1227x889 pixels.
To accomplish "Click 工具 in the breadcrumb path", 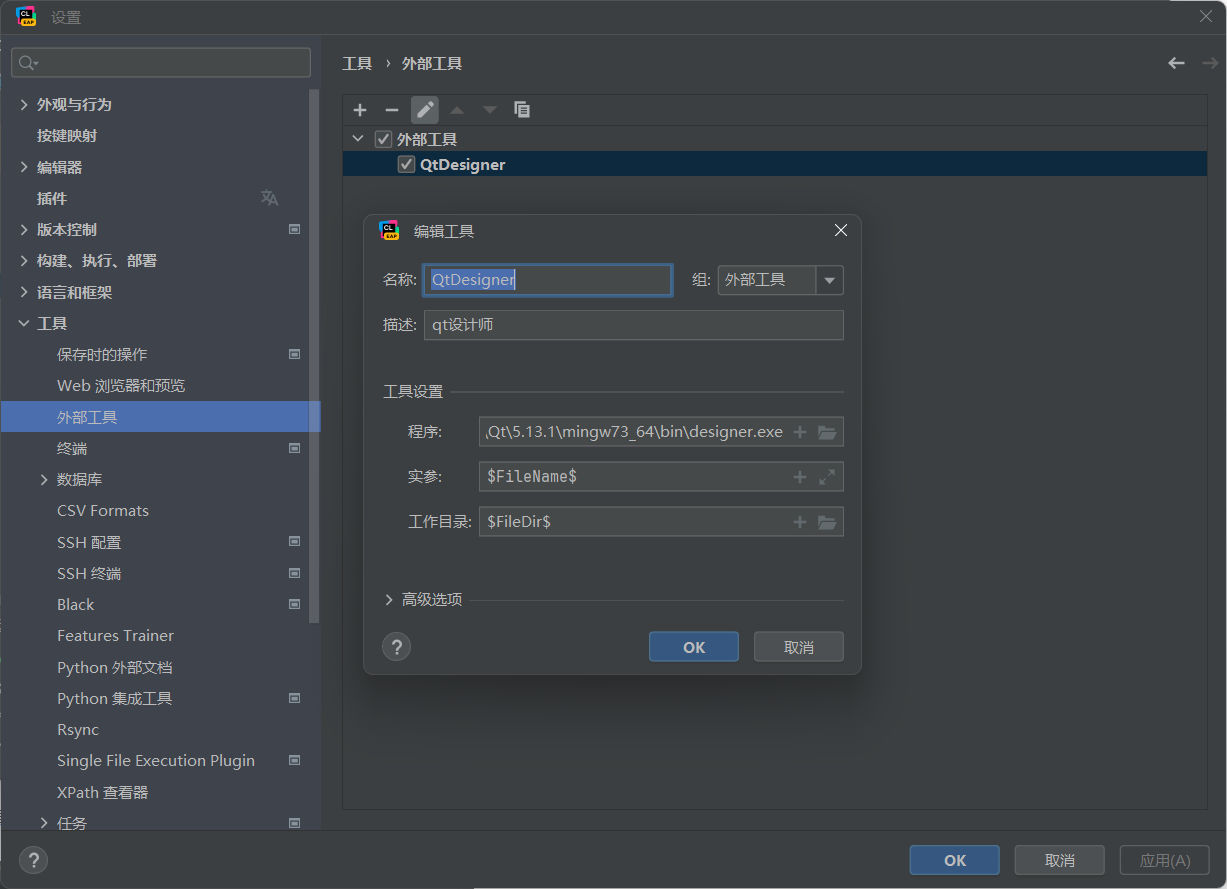I will [357, 63].
